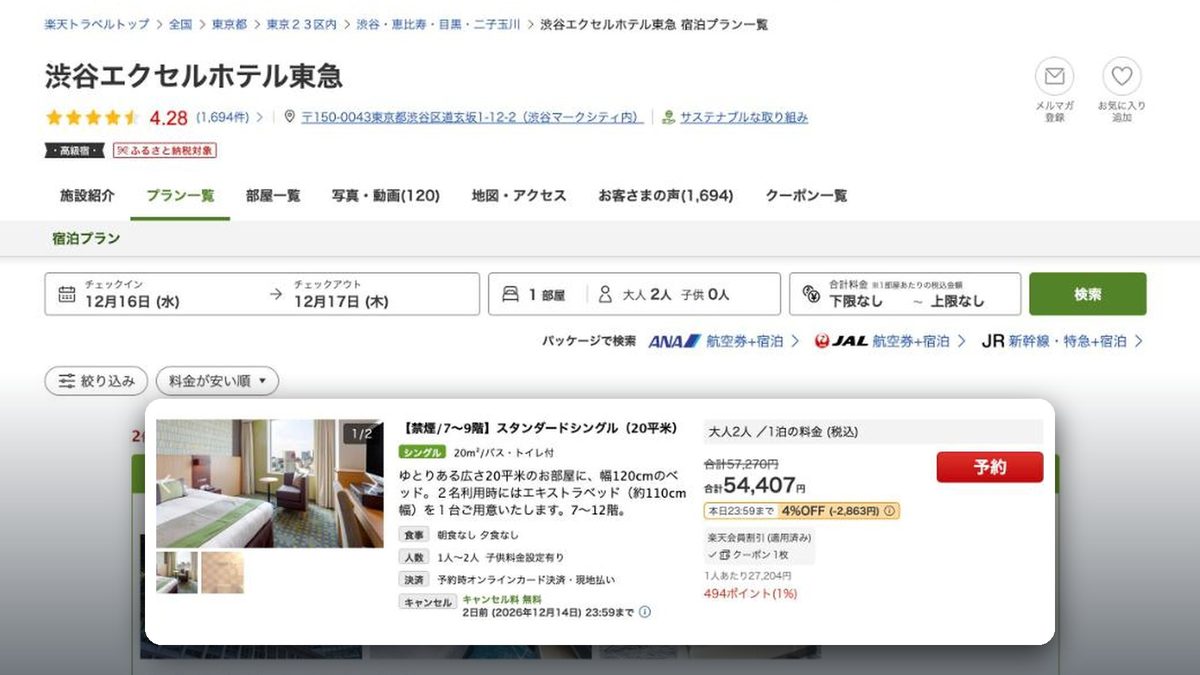The image size is (1200, 675).
Task: Open サステナブルな取り組み link
Action: 744,117
